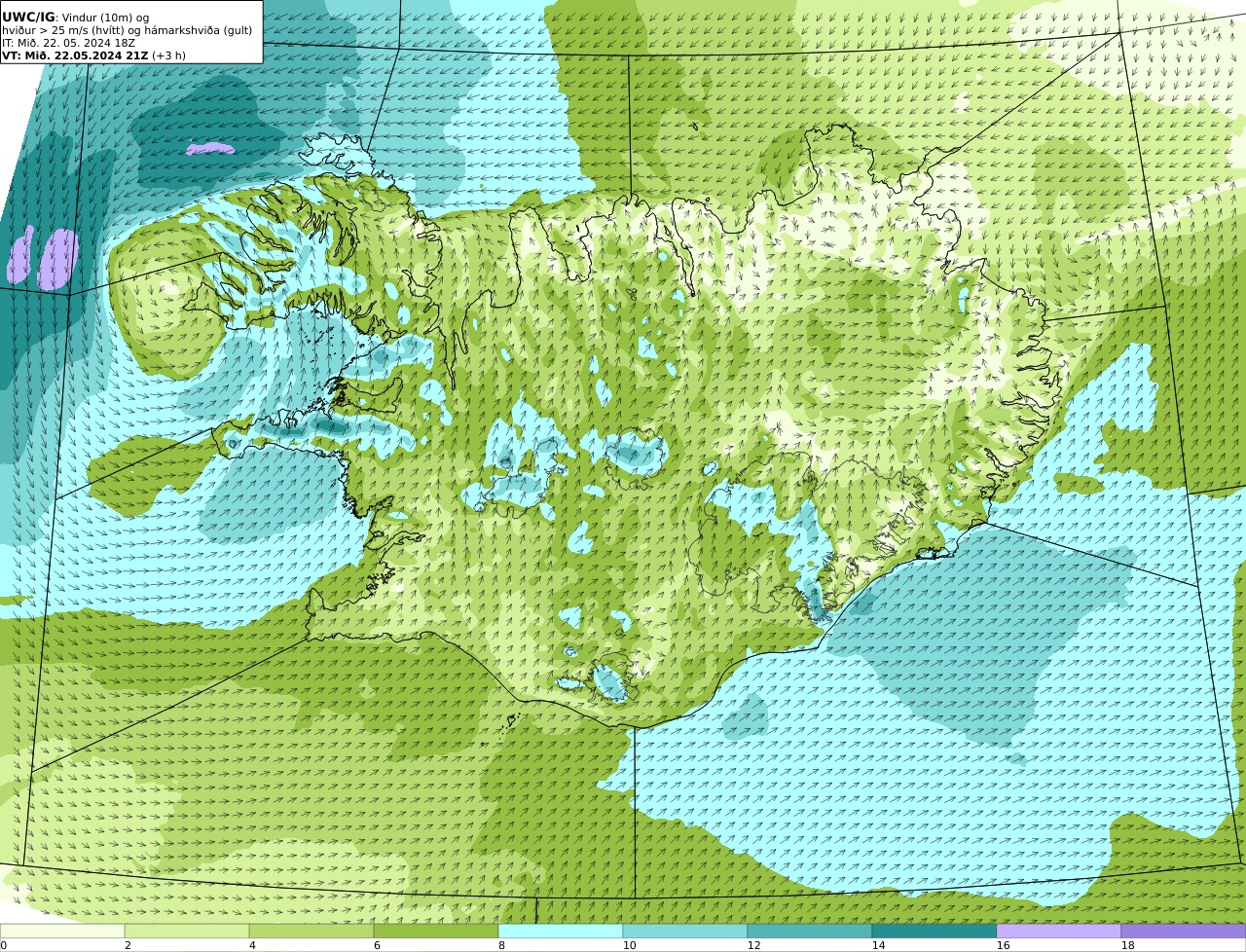Click the legend scale value '0'

pyautogui.click(x=3, y=945)
